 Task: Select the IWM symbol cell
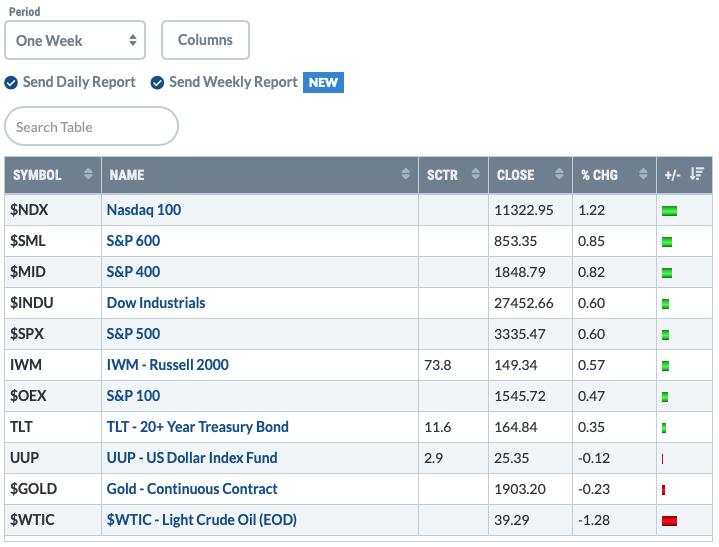coord(53,365)
